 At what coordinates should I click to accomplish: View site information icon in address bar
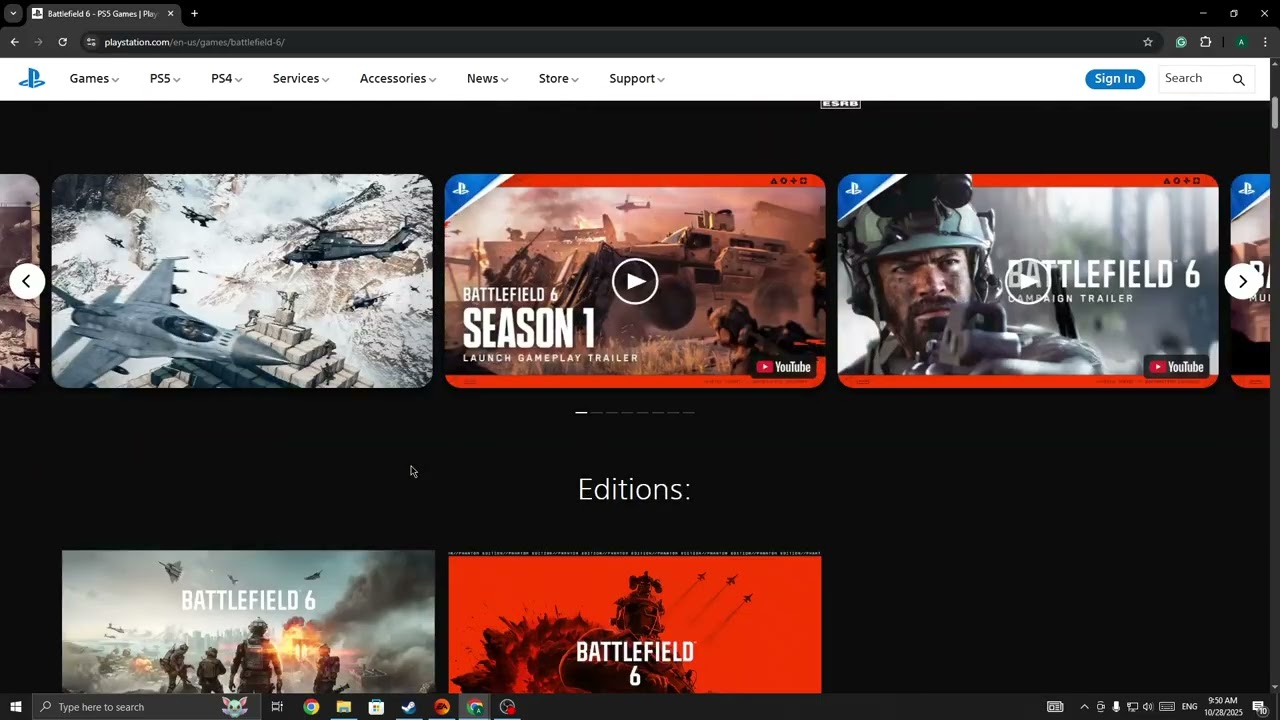[x=91, y=42]
